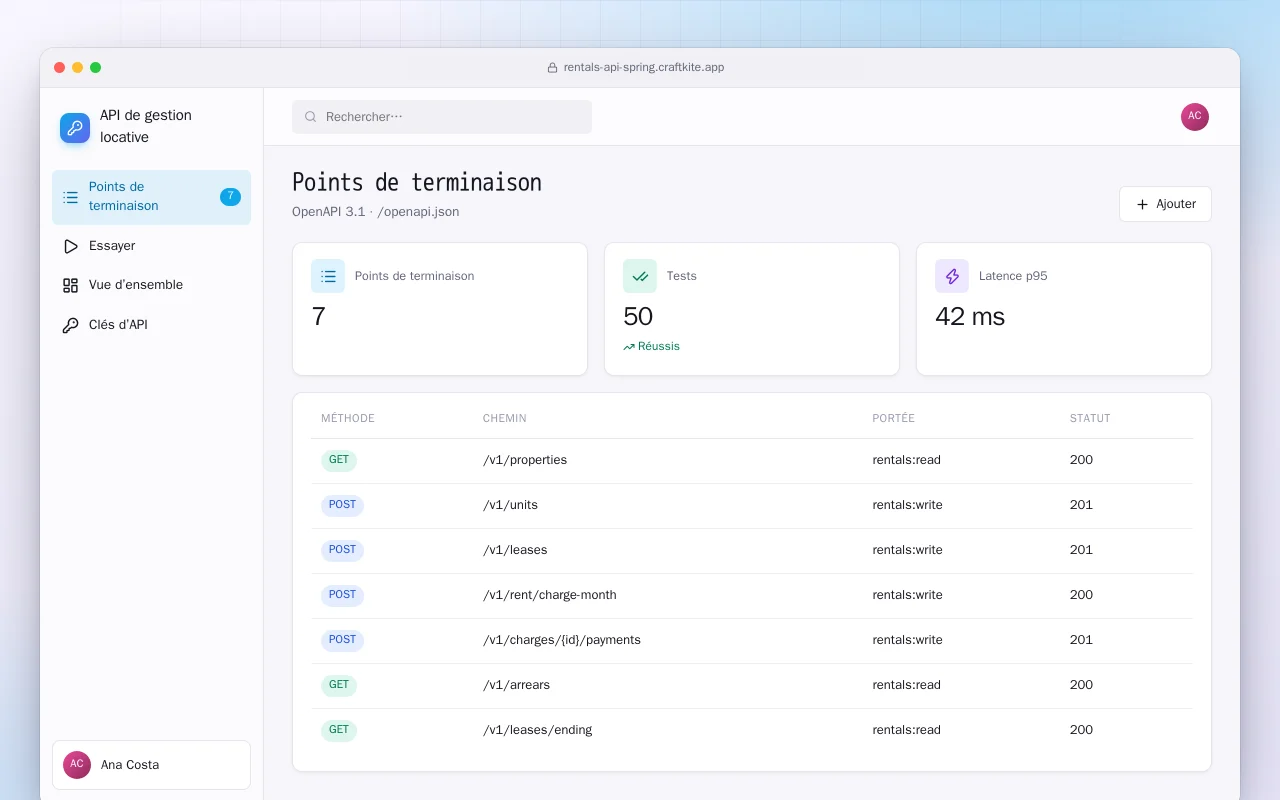
Task: Open the Essayer section
Action: 151,246
